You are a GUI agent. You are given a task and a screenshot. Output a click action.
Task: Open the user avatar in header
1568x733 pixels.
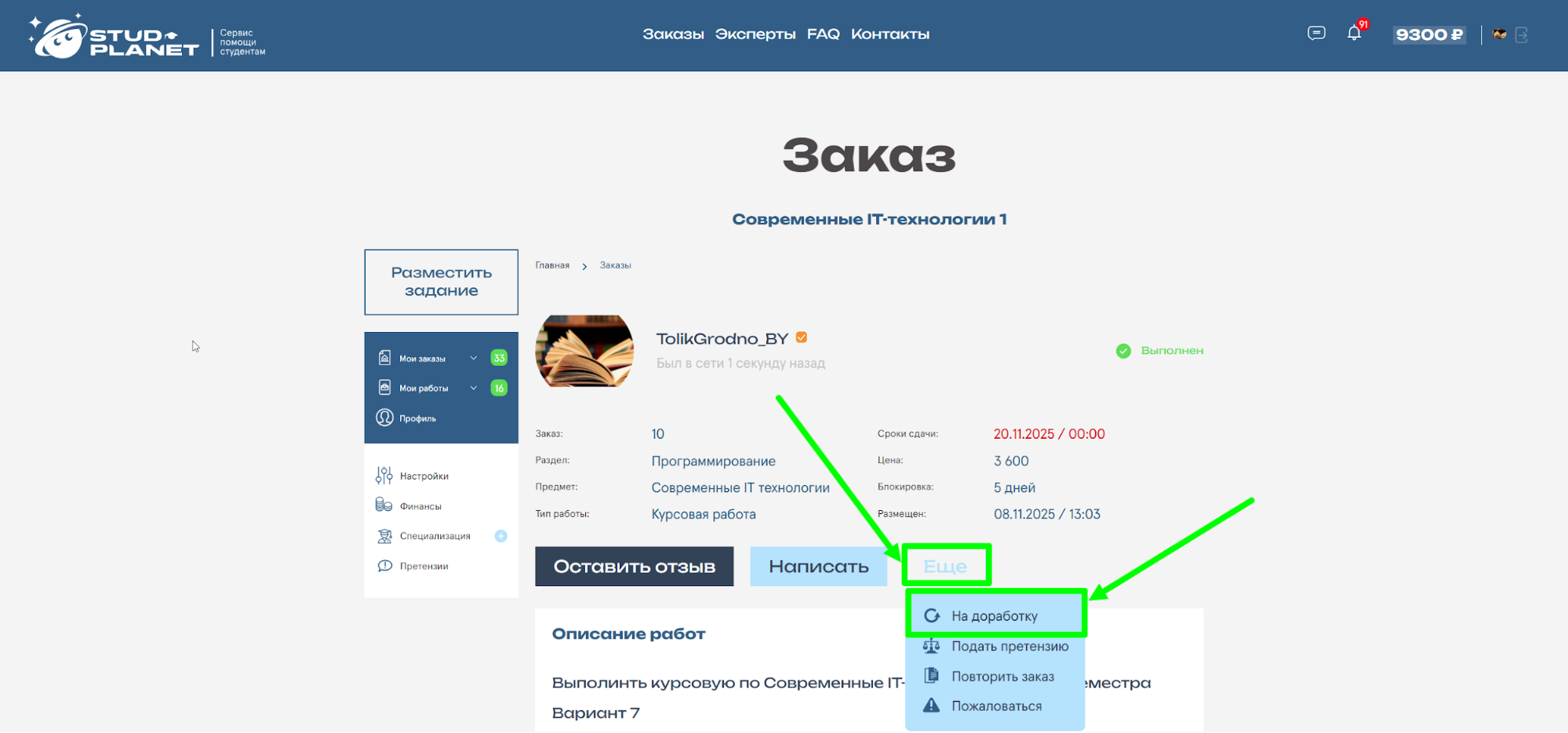tap(1499, 34)
